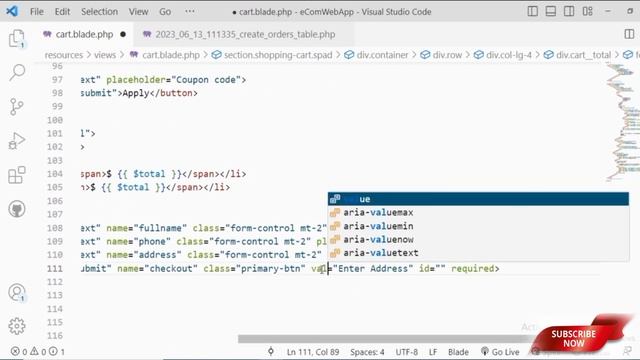Open the Source Control view
Screen dimensions: 640x360
click(16, 107)
